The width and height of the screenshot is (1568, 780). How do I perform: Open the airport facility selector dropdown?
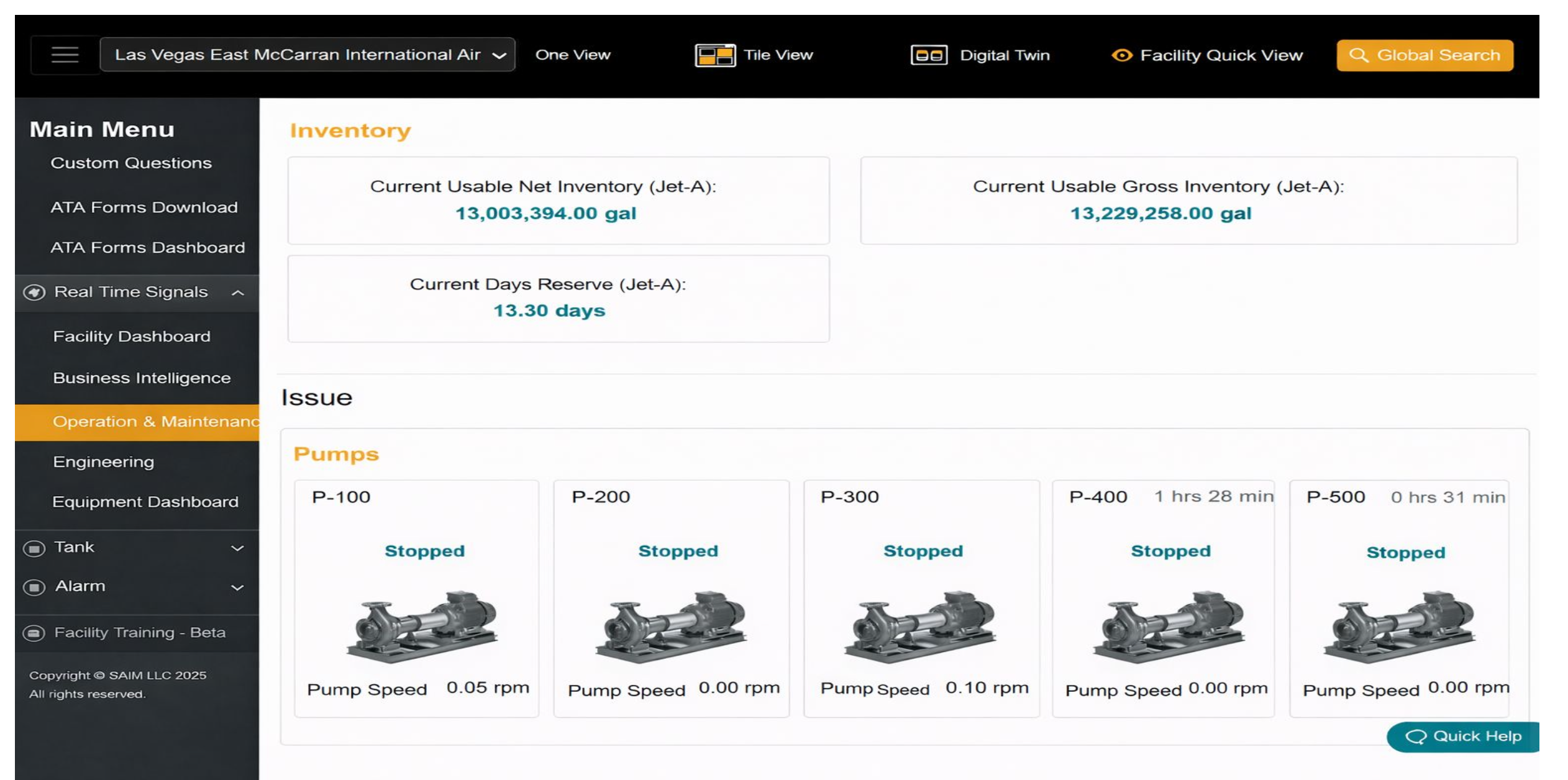pyautogui.click(x=308, y=55)
